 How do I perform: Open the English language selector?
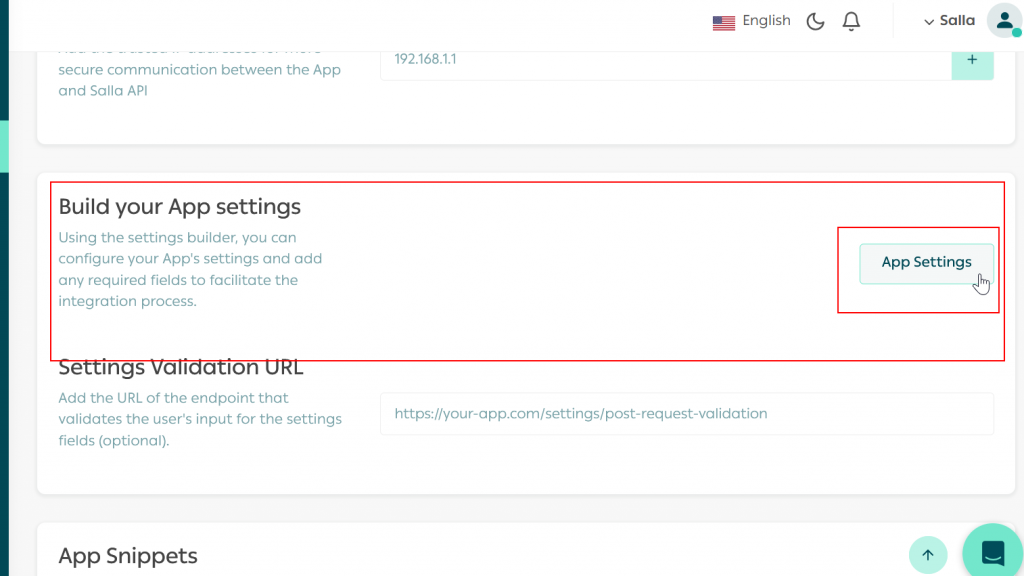[x=766, y=20]
